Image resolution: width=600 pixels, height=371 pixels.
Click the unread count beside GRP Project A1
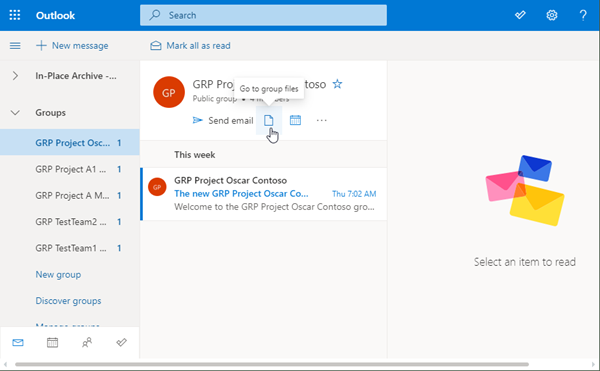[x=119, y=169]
